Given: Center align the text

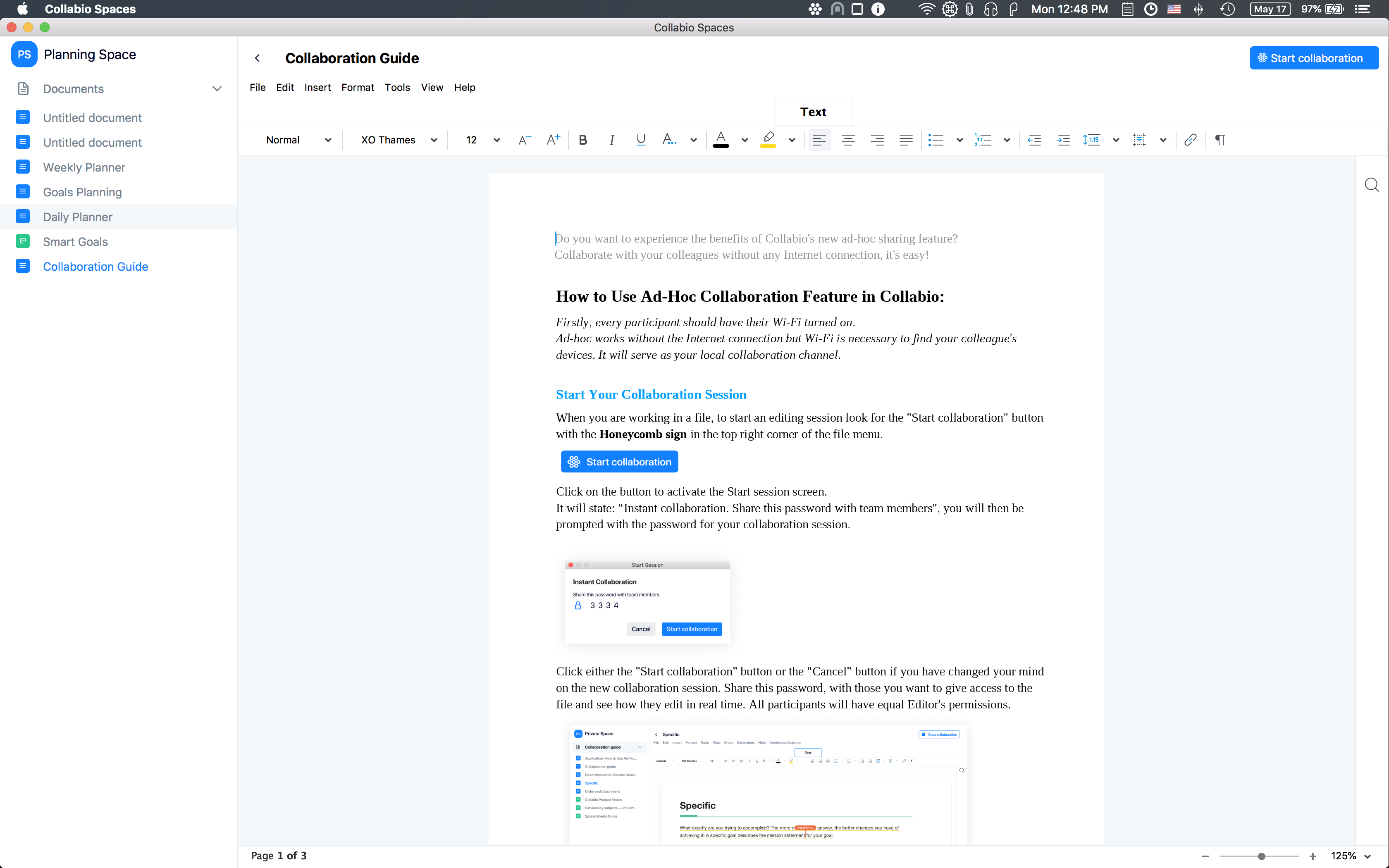Looking at the screenshot, I should (x=848, y=140).
